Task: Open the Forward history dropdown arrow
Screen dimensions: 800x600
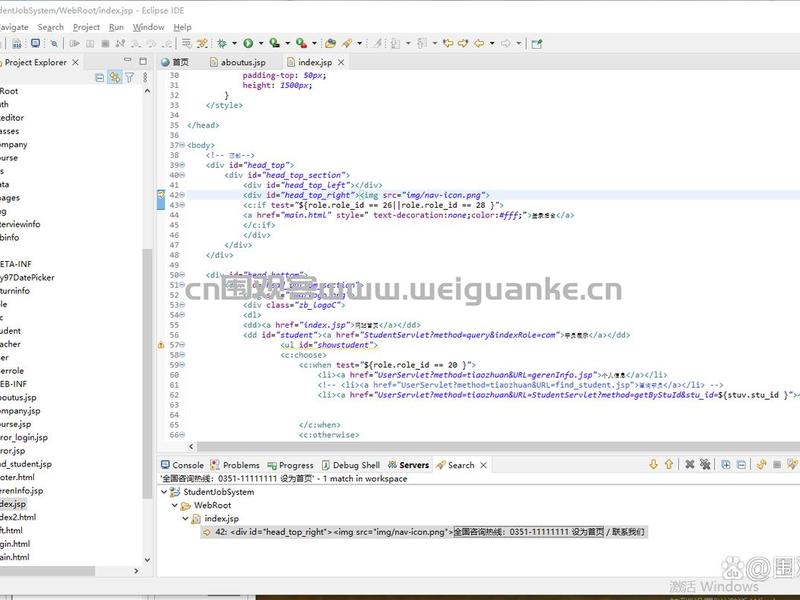Action: tap(518, 43)
